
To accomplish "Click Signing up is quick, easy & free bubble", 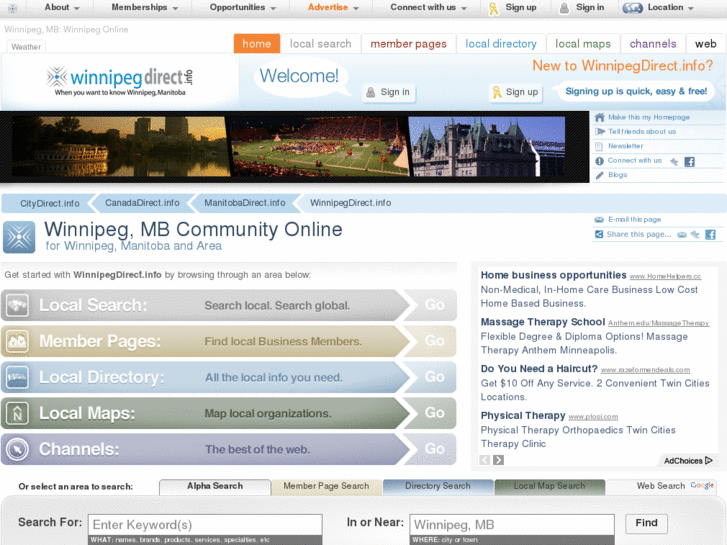I will (636, 91).
